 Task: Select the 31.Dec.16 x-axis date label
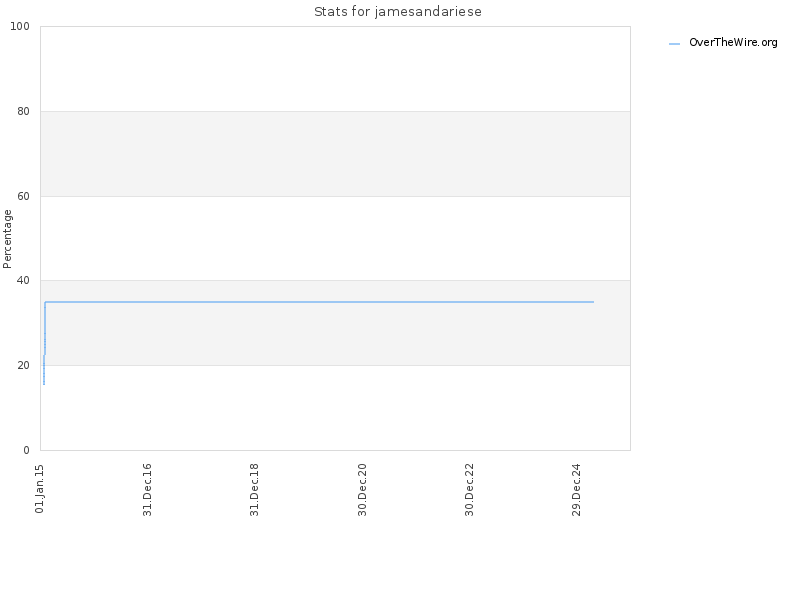[x=147, y=489]
